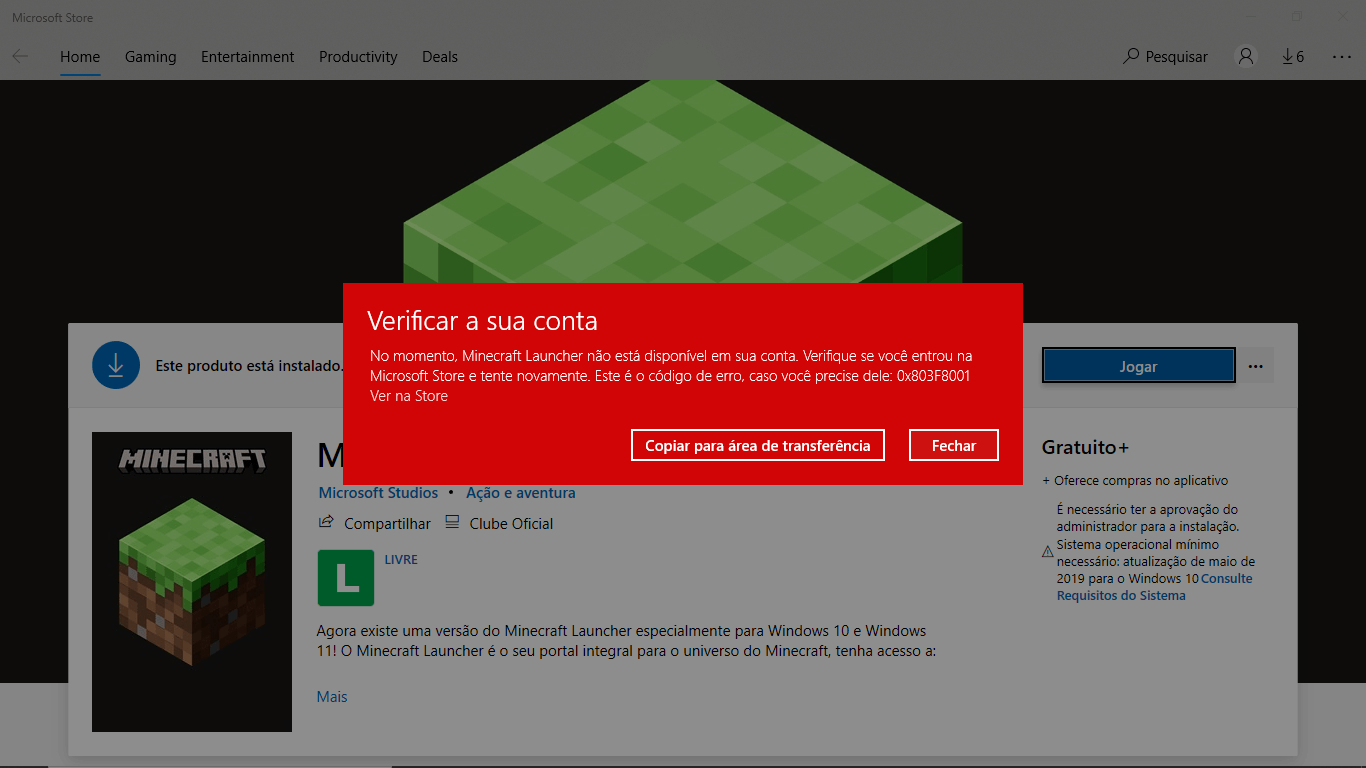Click the Minecraft cover art thumbnail
Screen dimensions: 1366x768
click(192, 582)
